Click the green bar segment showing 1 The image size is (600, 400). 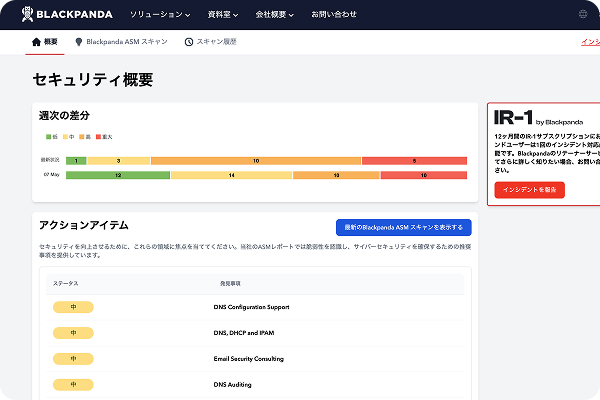pyautogui.click(x=76, y=161)
